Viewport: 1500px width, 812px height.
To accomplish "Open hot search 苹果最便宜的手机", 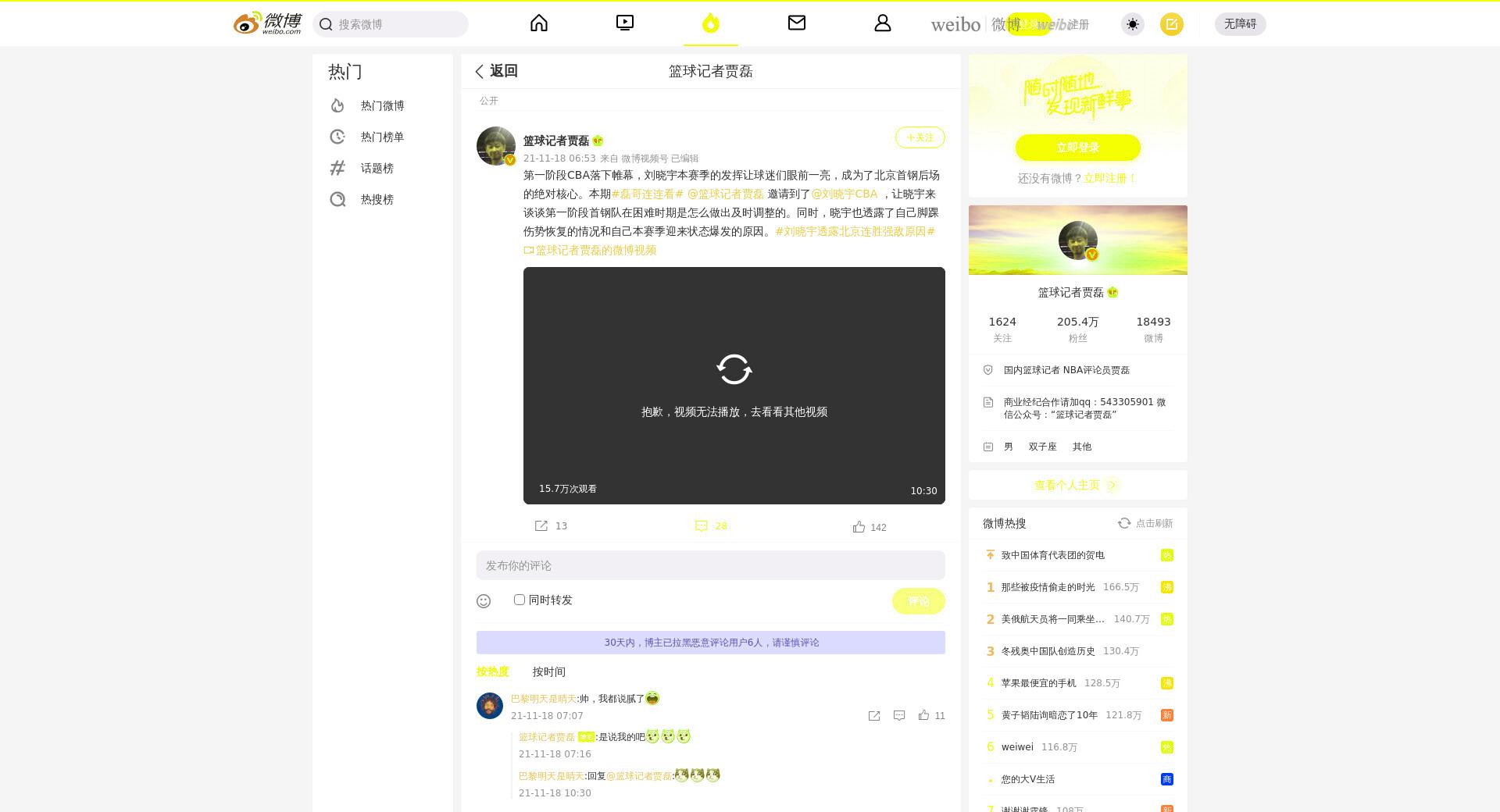I will 1039,683.
